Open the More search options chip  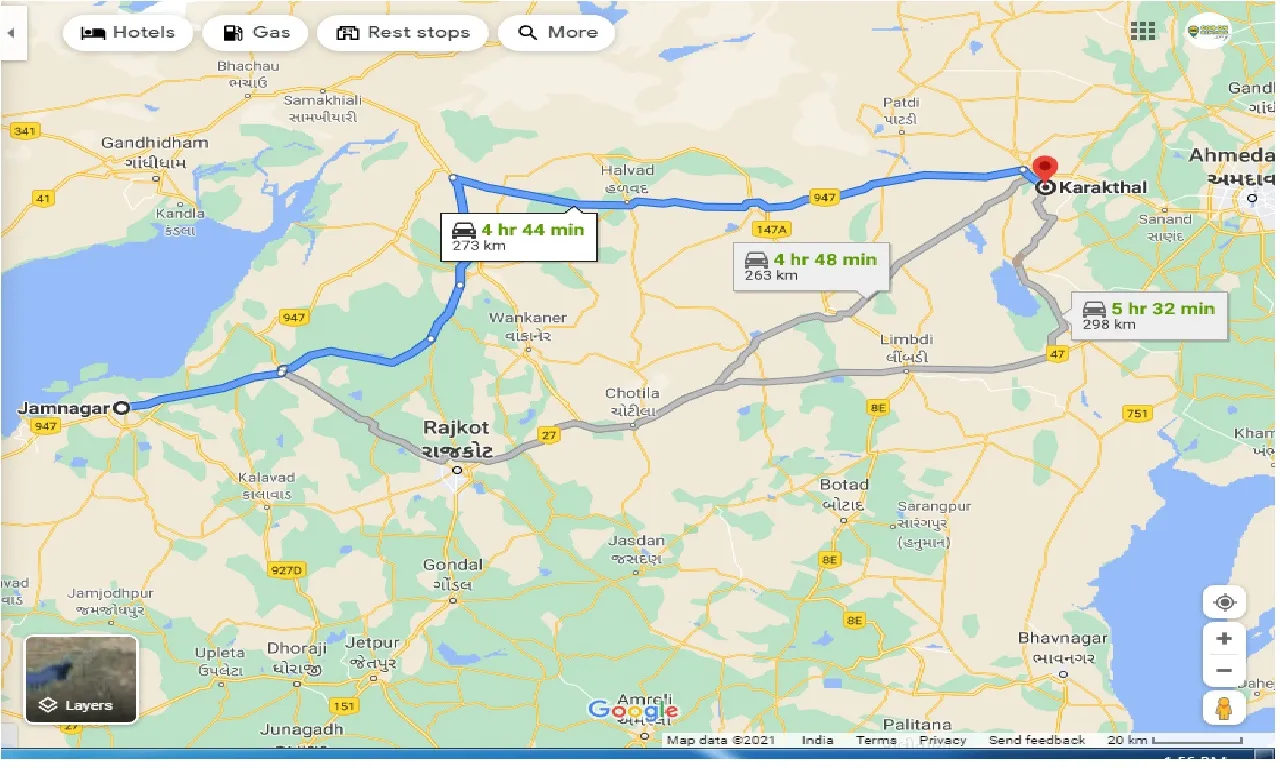tap(556, 32)
